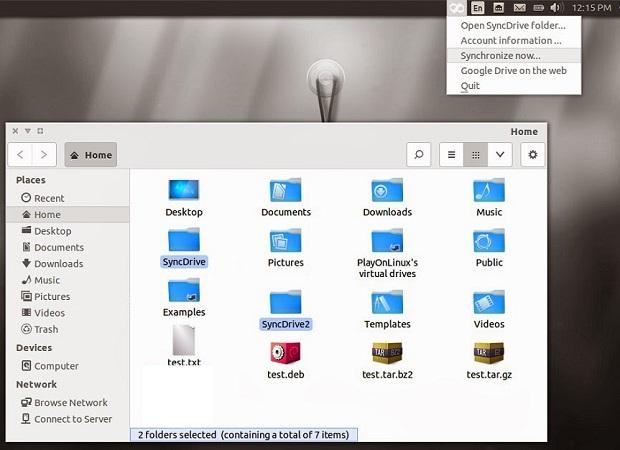
Task: Open Desktop in the Places sidebar
Action: (x=68, y=231)
